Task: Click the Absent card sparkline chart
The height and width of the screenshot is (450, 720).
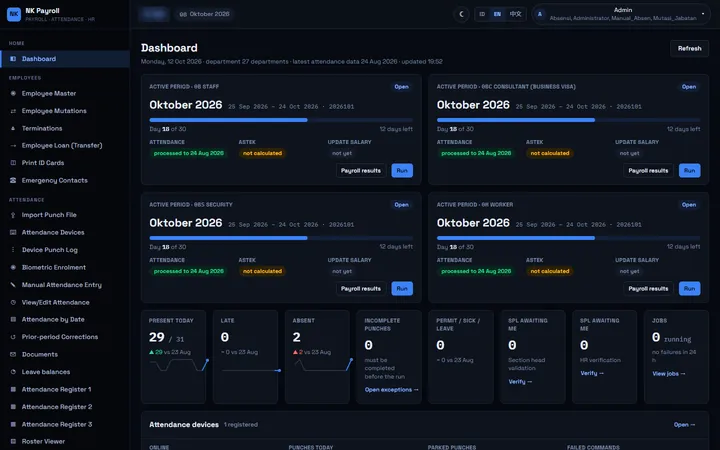Action: (323, 365)
